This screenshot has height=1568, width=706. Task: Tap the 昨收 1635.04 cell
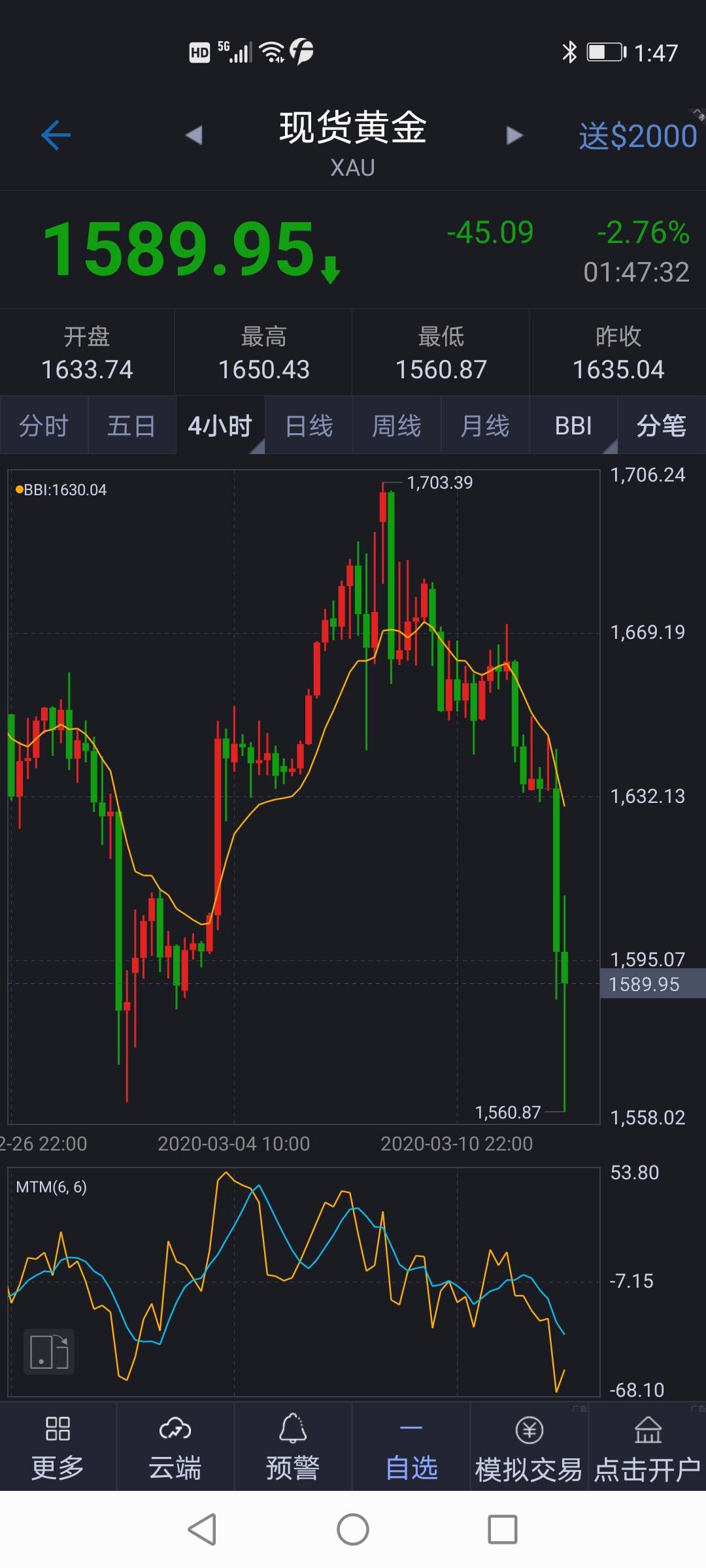(x=618, y=353)
